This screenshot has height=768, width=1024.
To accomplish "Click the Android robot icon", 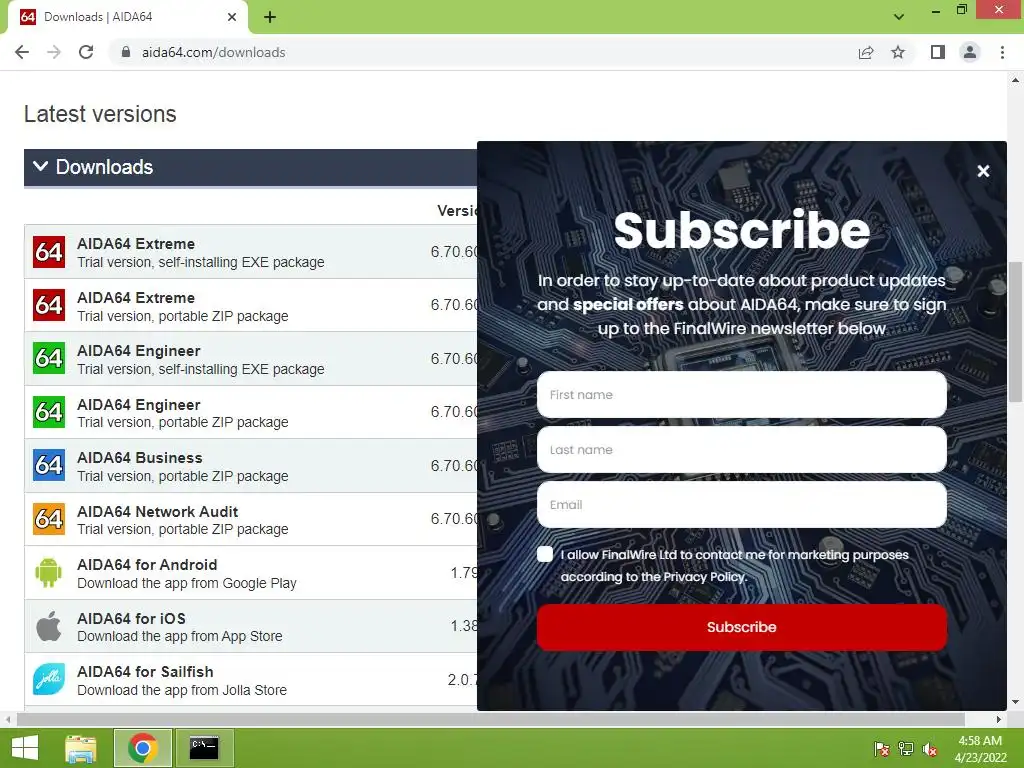I will coord(49,573).
